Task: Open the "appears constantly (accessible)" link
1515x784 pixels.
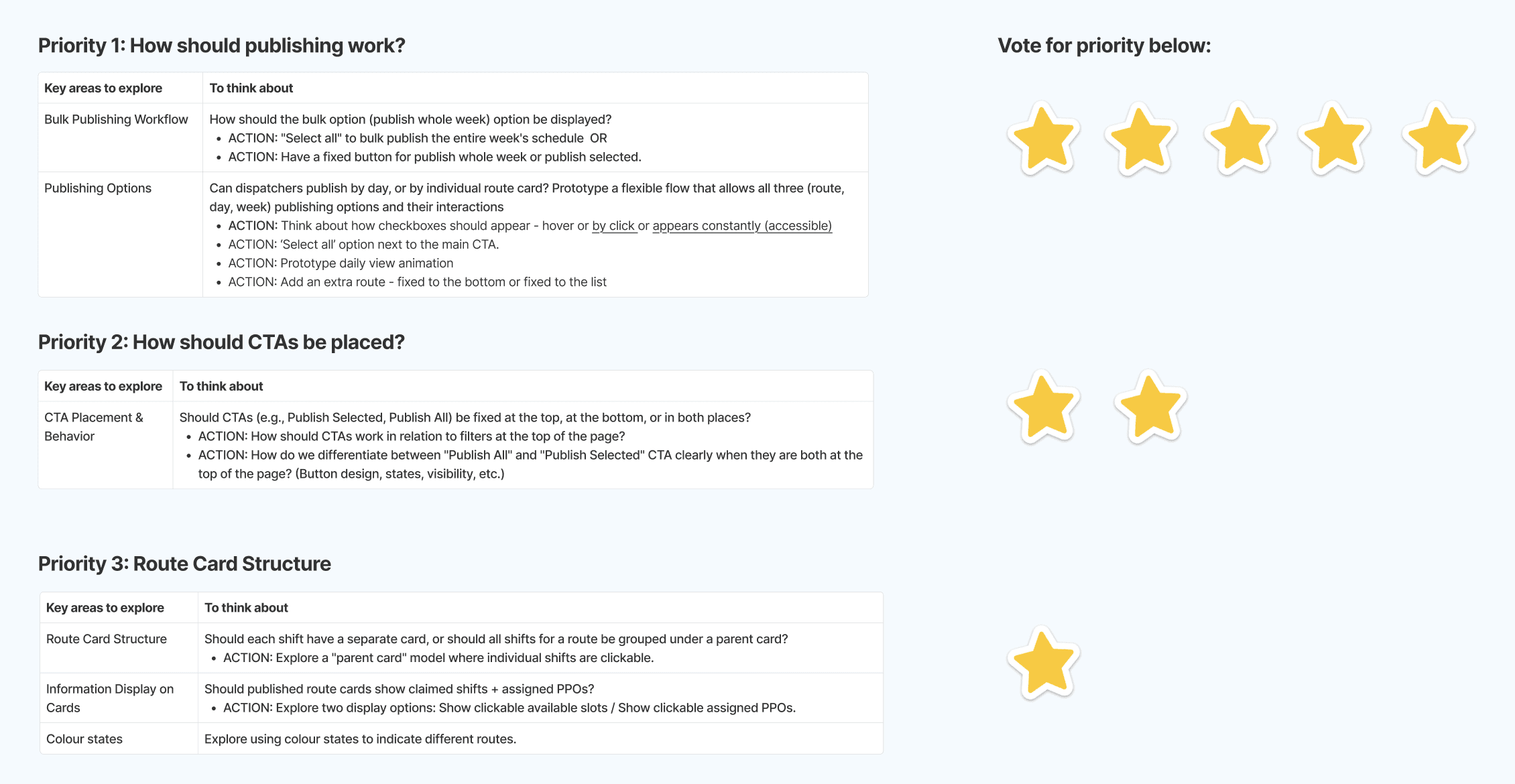Action: [742, 226]
